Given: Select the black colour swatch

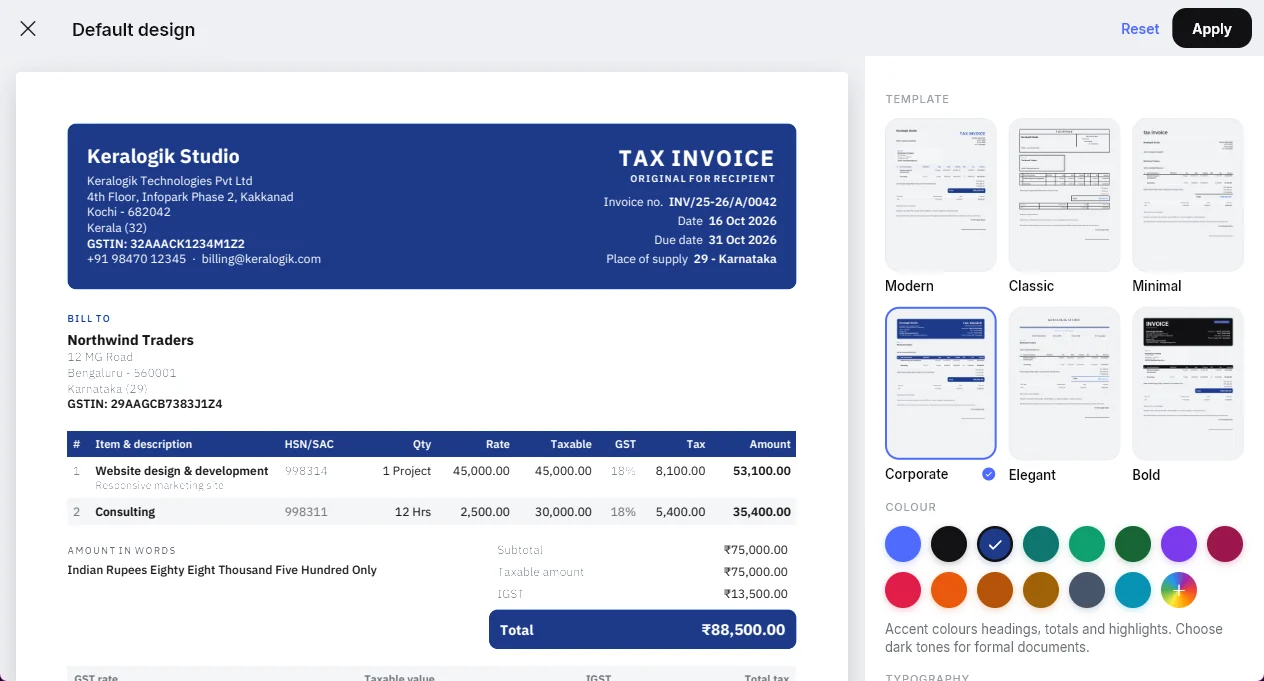Looking at the screenshot, I should [x=949, y=544].
